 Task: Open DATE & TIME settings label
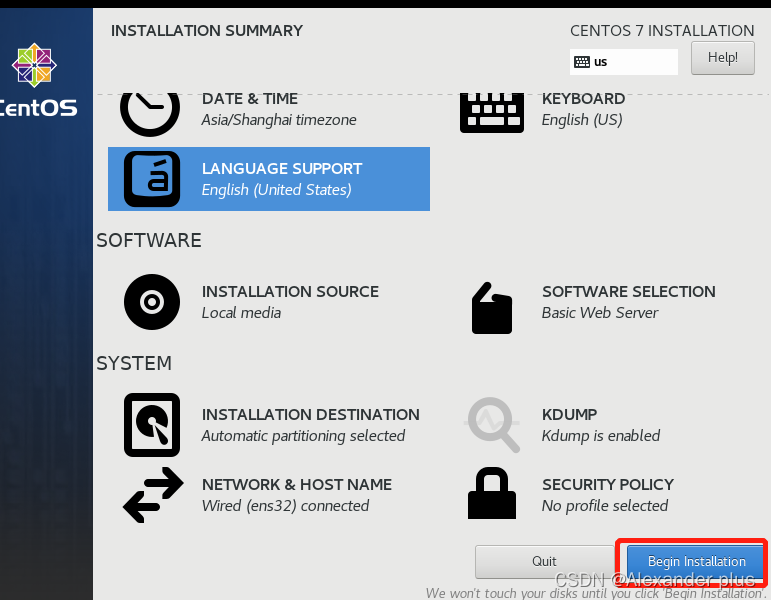pos(250,99)
